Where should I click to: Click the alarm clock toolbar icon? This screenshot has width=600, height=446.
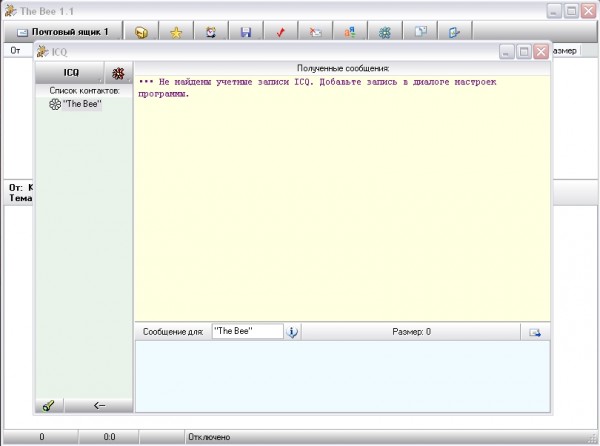pyautogui.click(x=211, y=33)
